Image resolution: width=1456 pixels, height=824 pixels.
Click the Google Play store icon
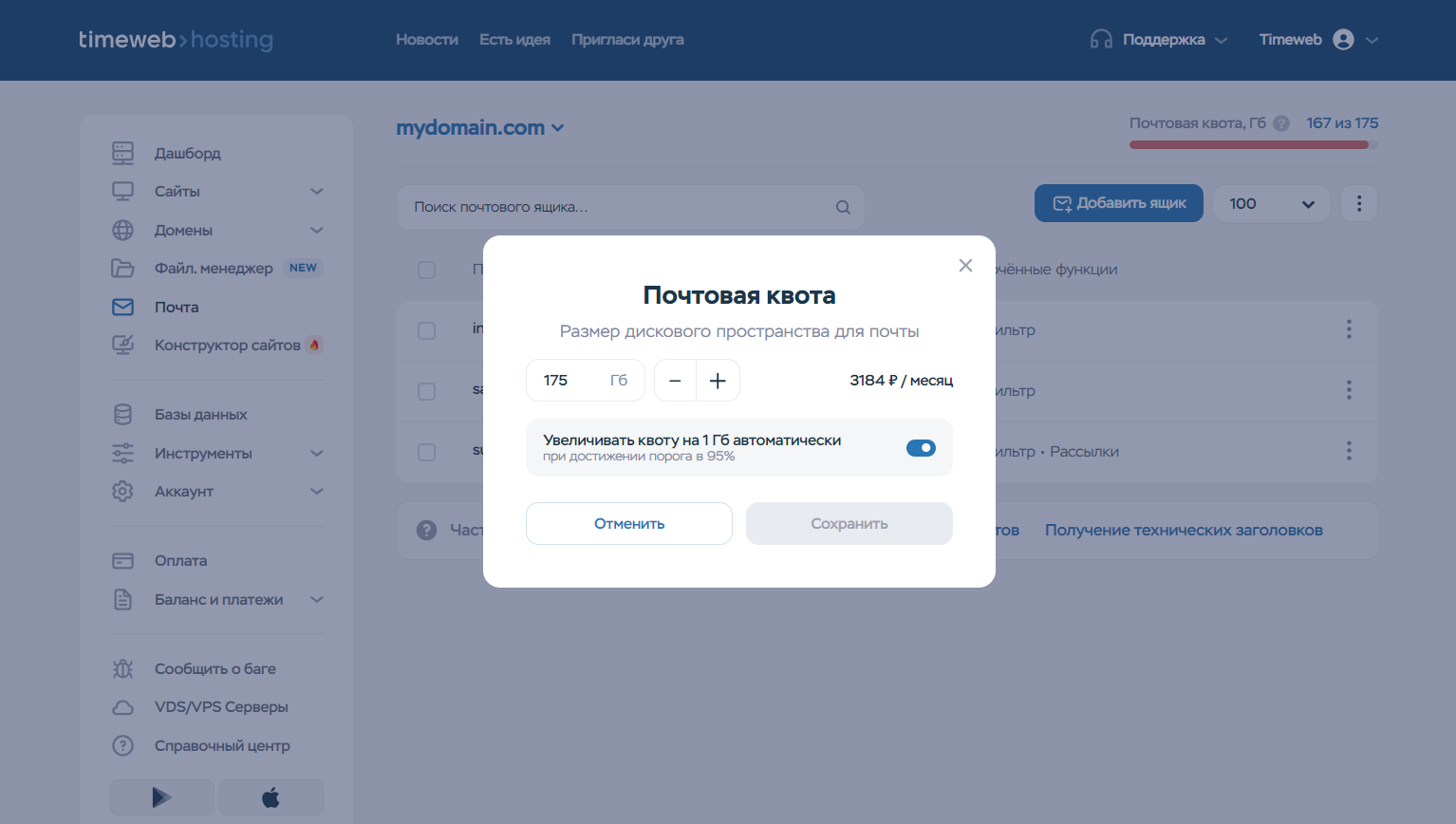(x=162, y=797)
